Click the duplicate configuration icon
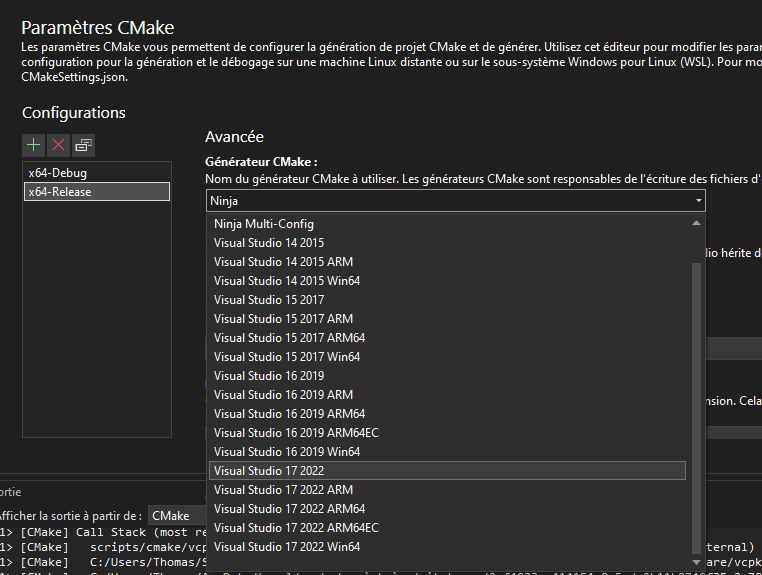 83,145
